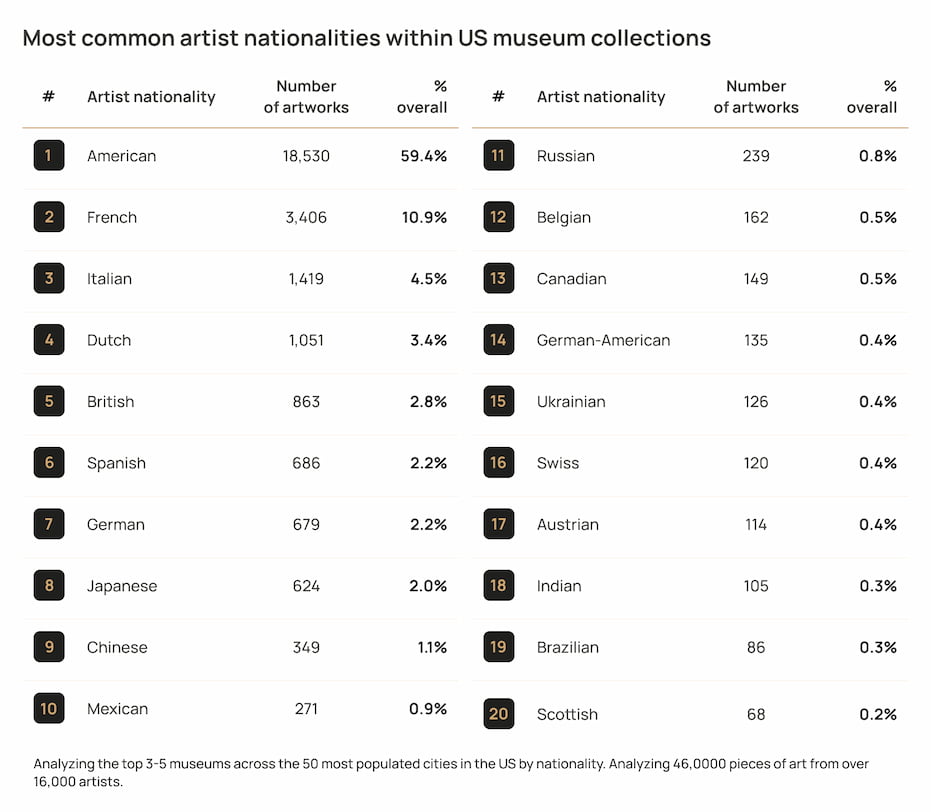The width and height of the screenshot is (931, 812).
Task: Click the footnote text below the table
Action: pos(451,773)
